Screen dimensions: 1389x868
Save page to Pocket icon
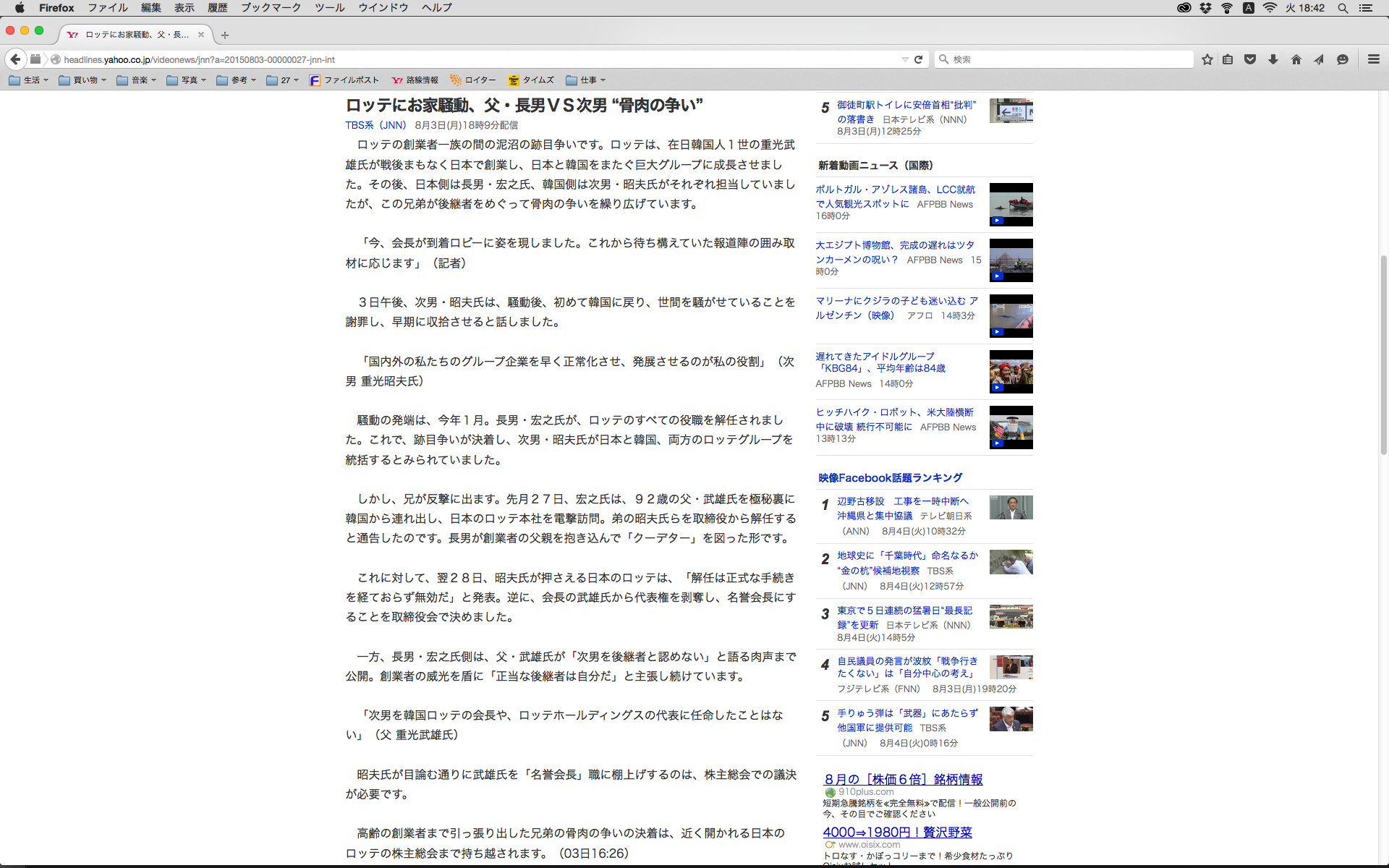coord(1249,59)
